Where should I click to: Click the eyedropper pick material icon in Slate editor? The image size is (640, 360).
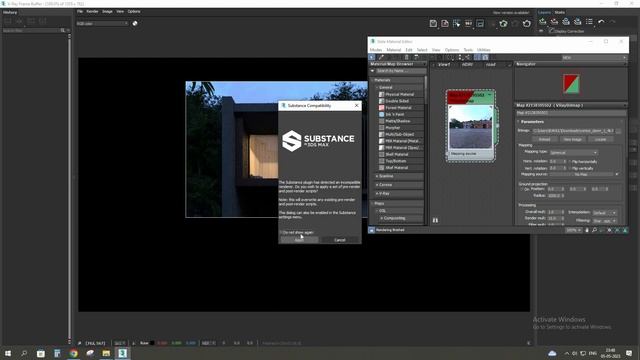381,57
